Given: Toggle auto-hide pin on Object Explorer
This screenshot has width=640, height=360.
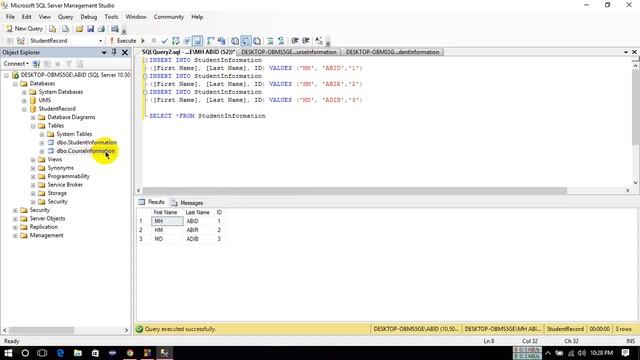Looking at the screenshot, I should pyautogui.click(x=114, y=52).
